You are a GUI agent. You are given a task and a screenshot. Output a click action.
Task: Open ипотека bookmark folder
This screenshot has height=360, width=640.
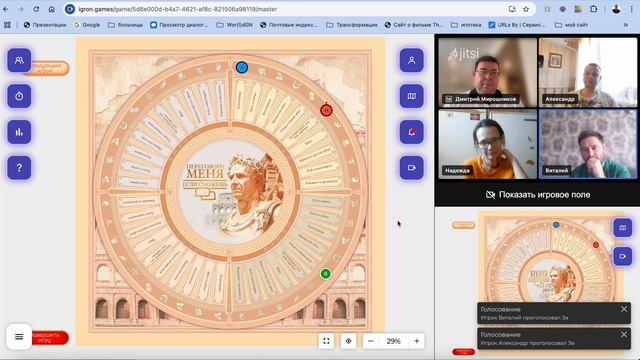pos(466,25)
